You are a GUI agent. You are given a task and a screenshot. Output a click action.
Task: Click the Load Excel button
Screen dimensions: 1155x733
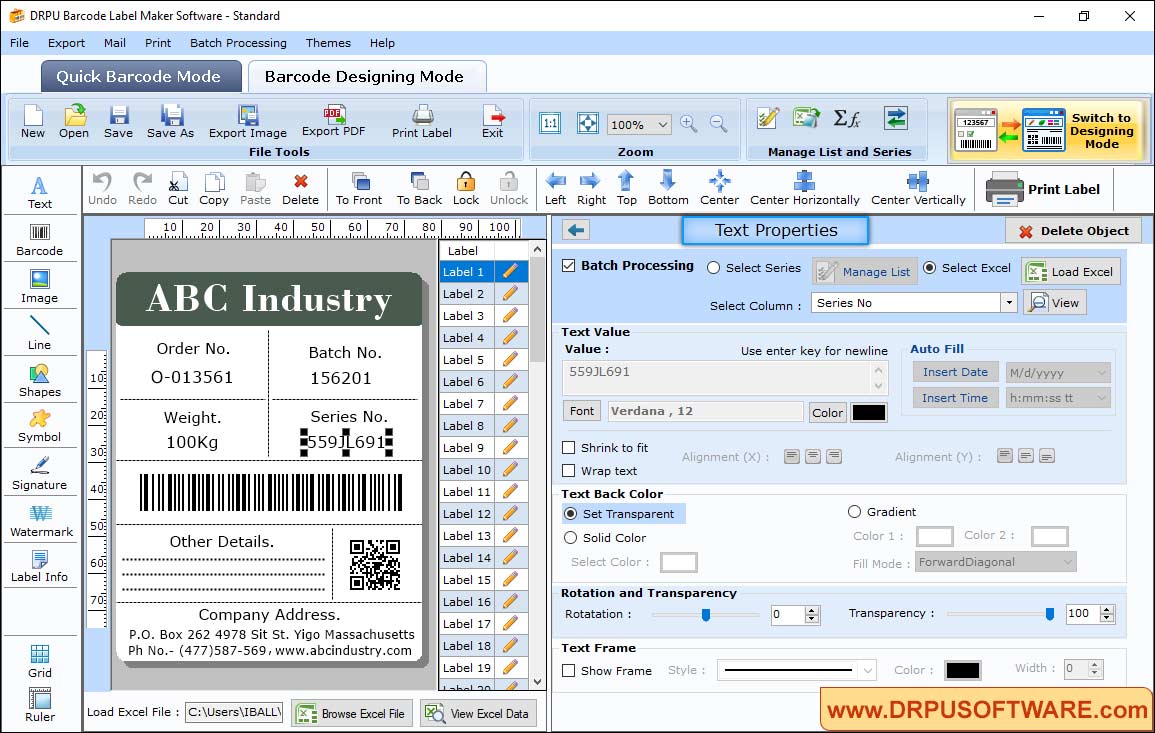pos(1071,272)
